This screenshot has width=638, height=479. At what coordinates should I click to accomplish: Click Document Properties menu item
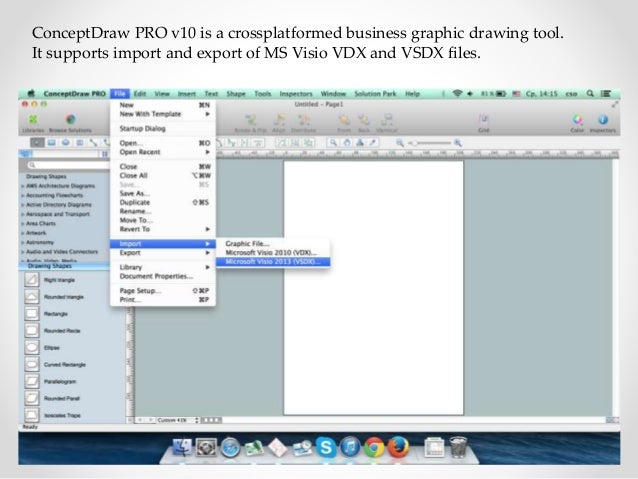tap(163, 276)
